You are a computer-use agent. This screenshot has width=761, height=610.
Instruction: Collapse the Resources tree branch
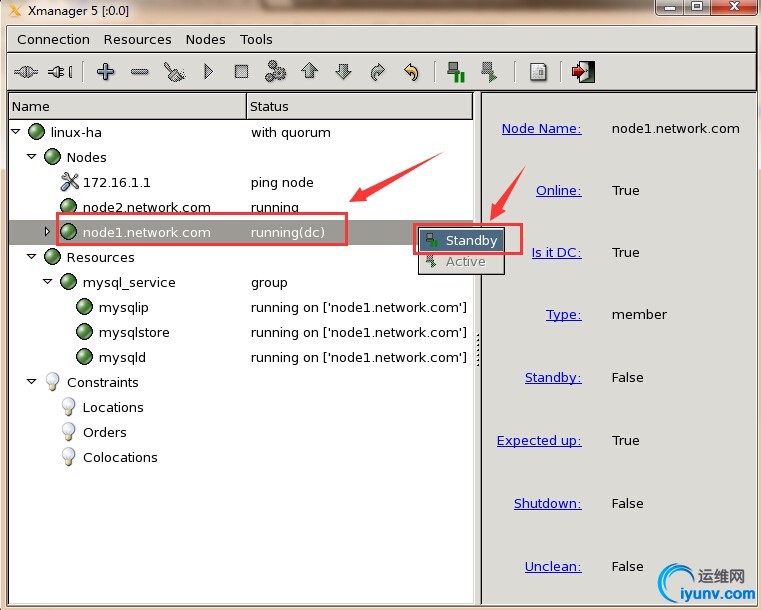tap(32, 256)
